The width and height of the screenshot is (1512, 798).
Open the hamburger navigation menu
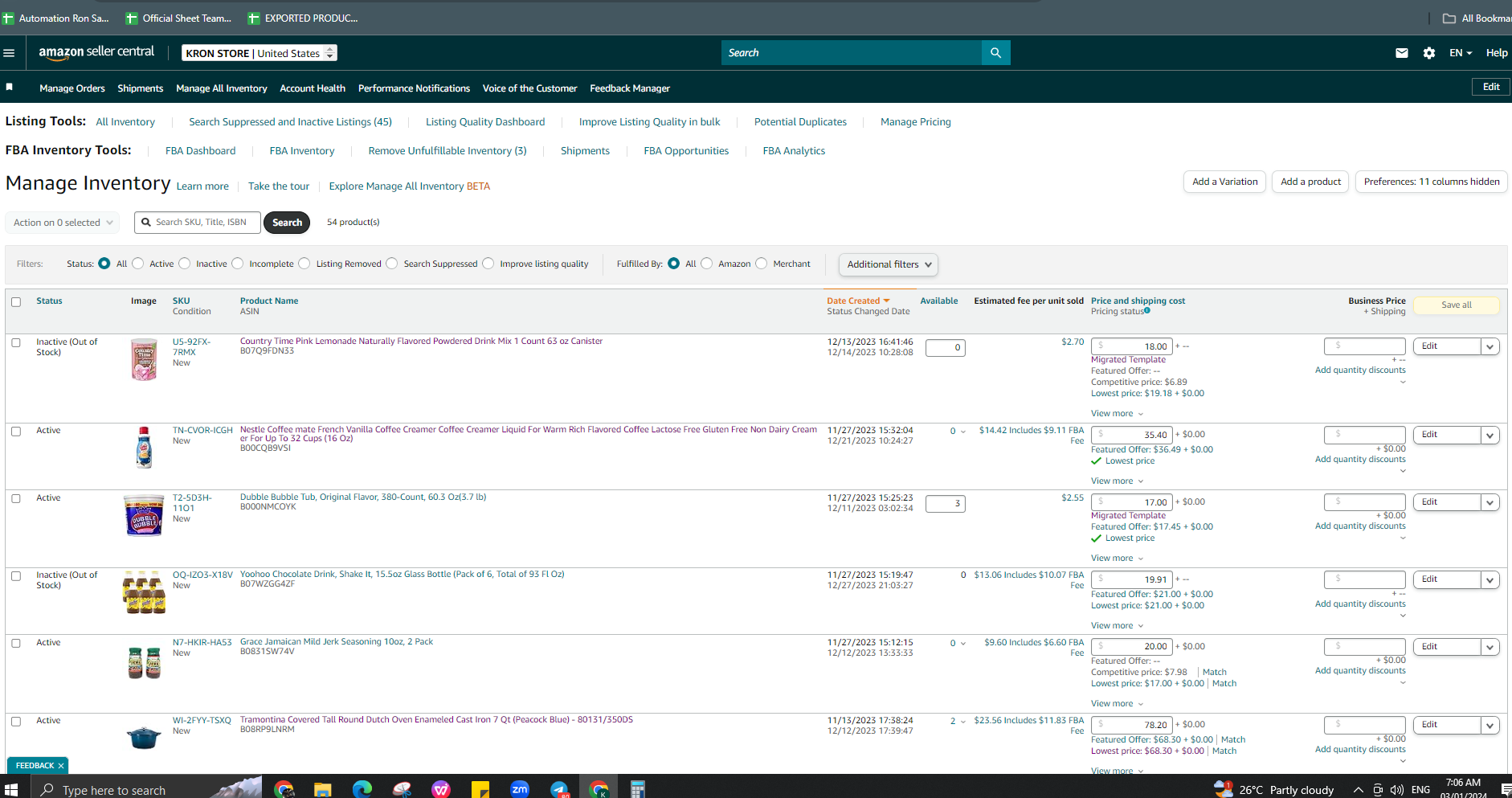click(10, 53)
